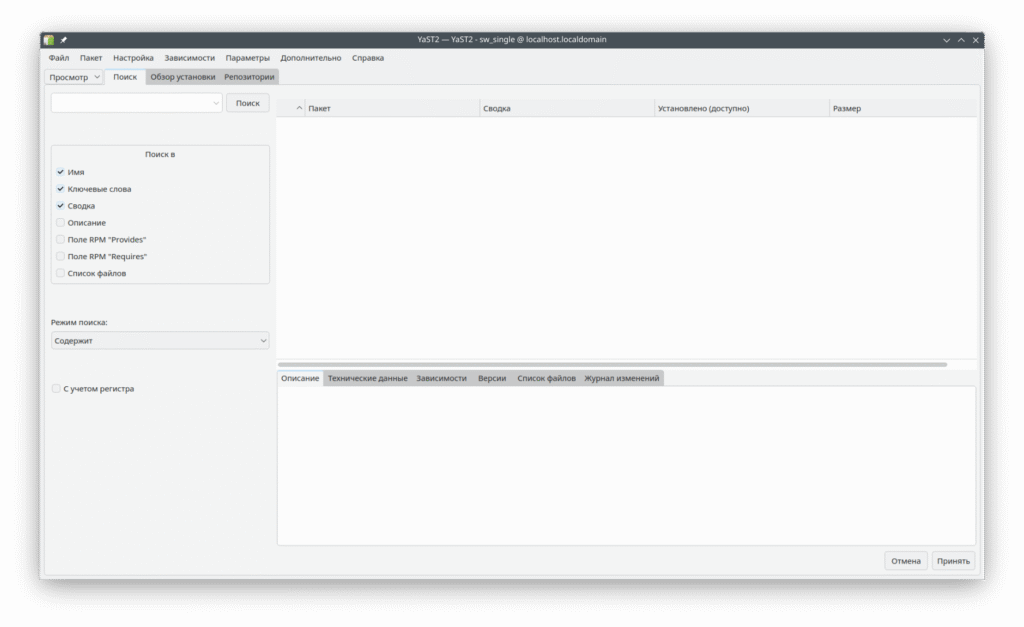Open the Пакет menu

point(91,58)
